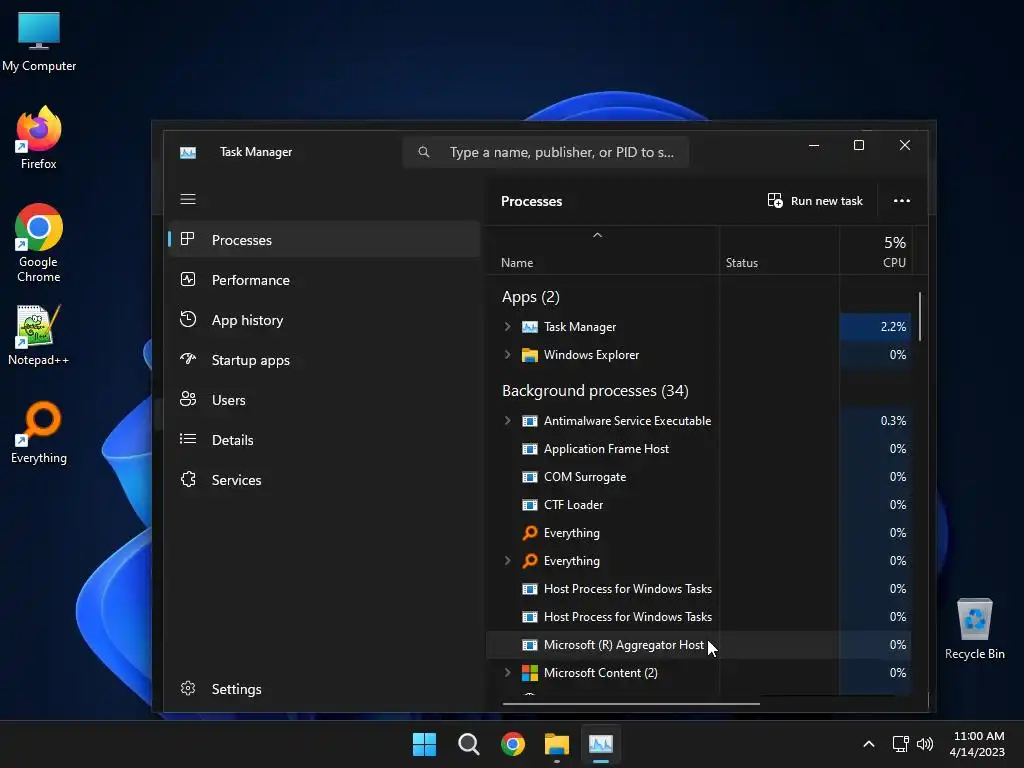Image resolution: width=1024 pixels, height=768 pixels.
Task: Select the Everything desktop shortcut
Action: [39, 433]
